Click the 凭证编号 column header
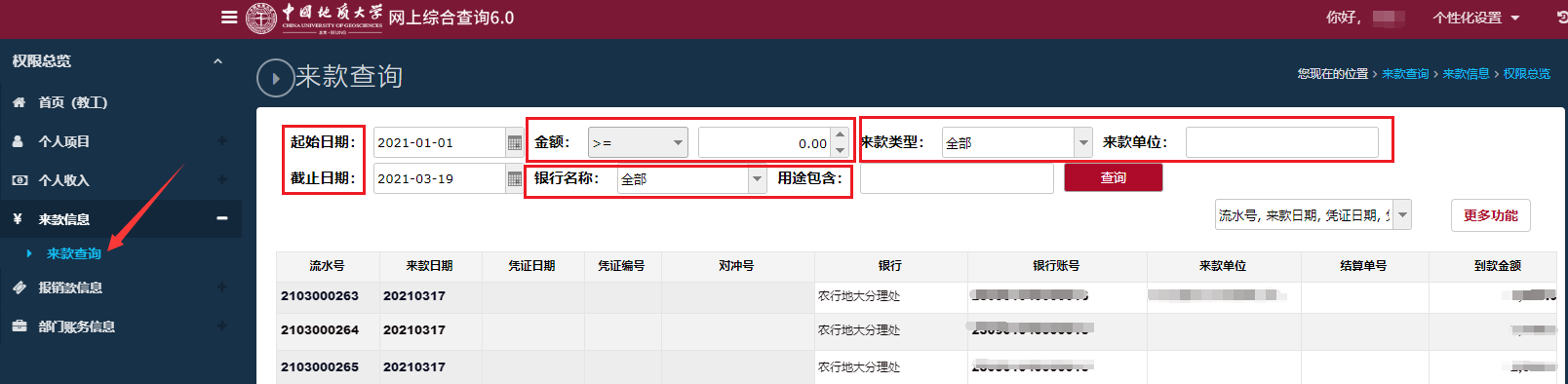Viewport: 1568px width, 384px height. tap(622, 266)
